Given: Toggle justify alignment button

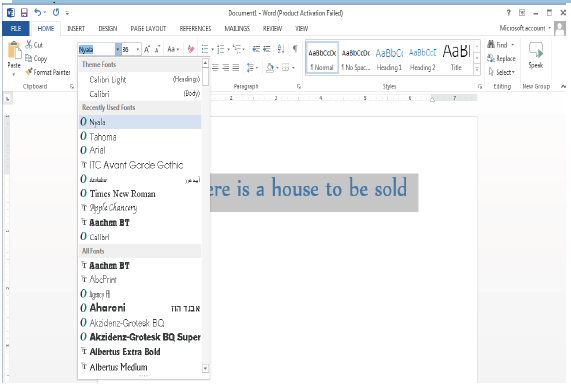Looking at the screenshot, I should tap(236, 68).
